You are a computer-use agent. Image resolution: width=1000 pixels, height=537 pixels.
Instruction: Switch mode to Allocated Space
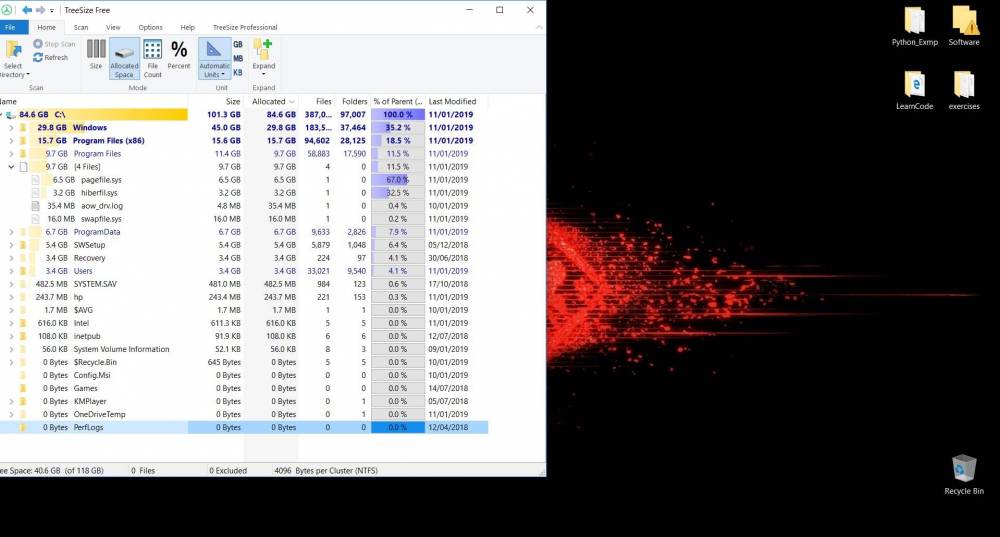(124, 58)
